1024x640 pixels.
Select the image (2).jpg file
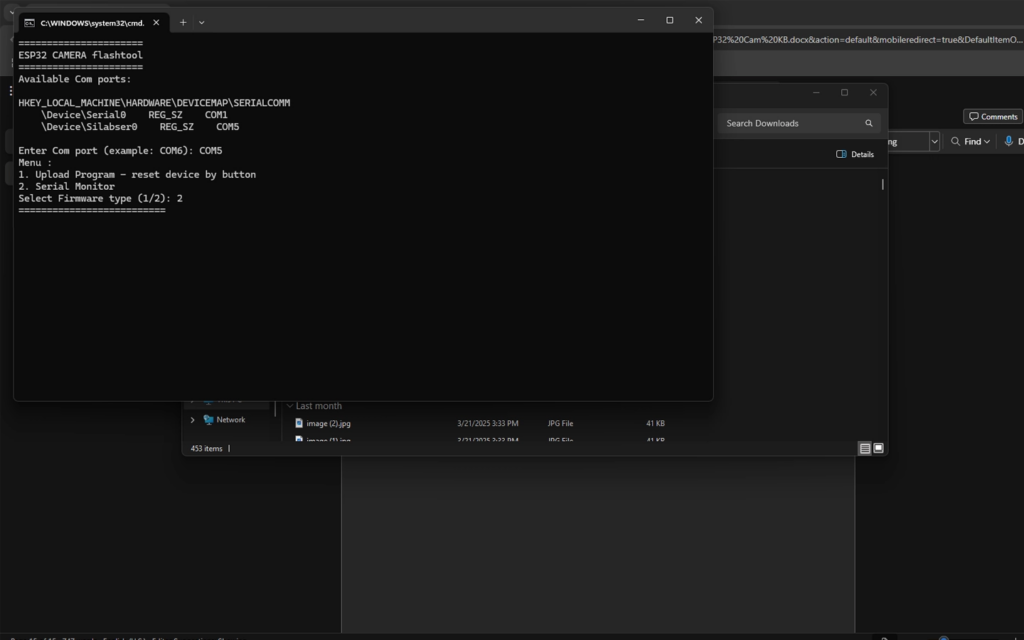pos(328,423)
